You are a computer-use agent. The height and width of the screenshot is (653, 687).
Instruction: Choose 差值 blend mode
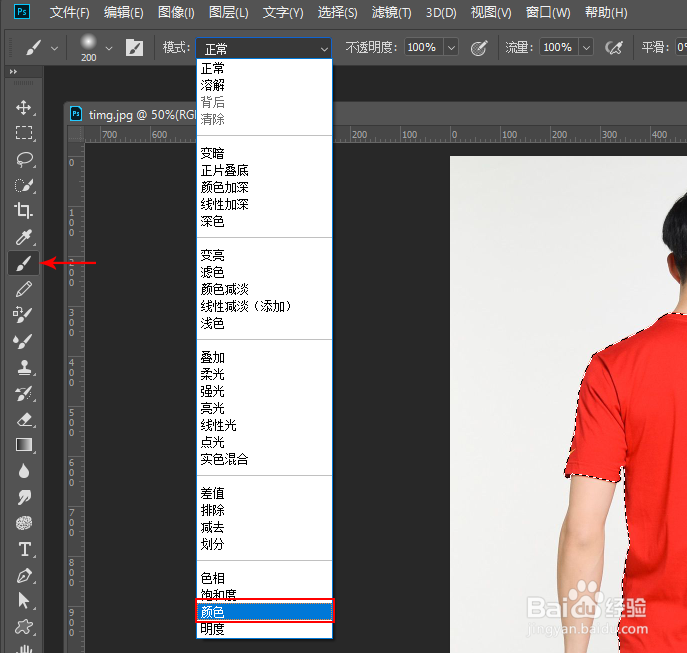tap(264, 493)
